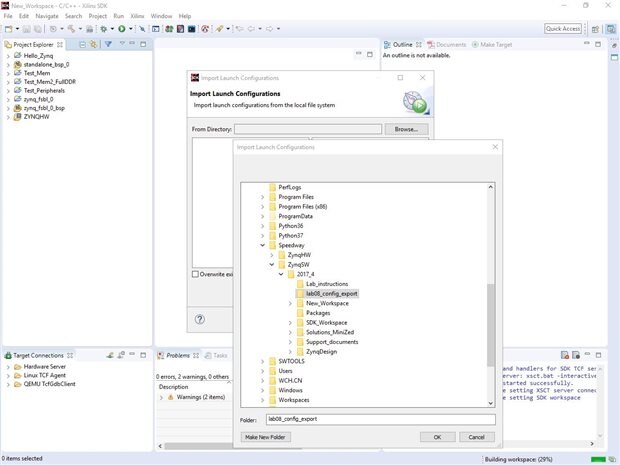Viewport: 620px width, 465px height.
Task: Select the lab08_config_export folder icon
Action: [299, 293]
